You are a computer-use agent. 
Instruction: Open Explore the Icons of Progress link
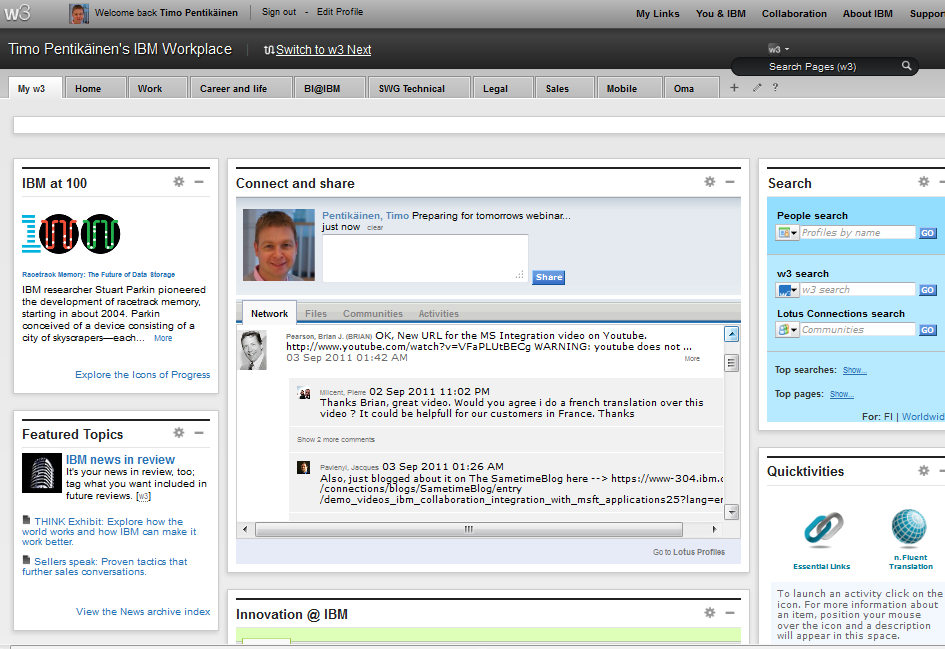[x=143, y=374]
